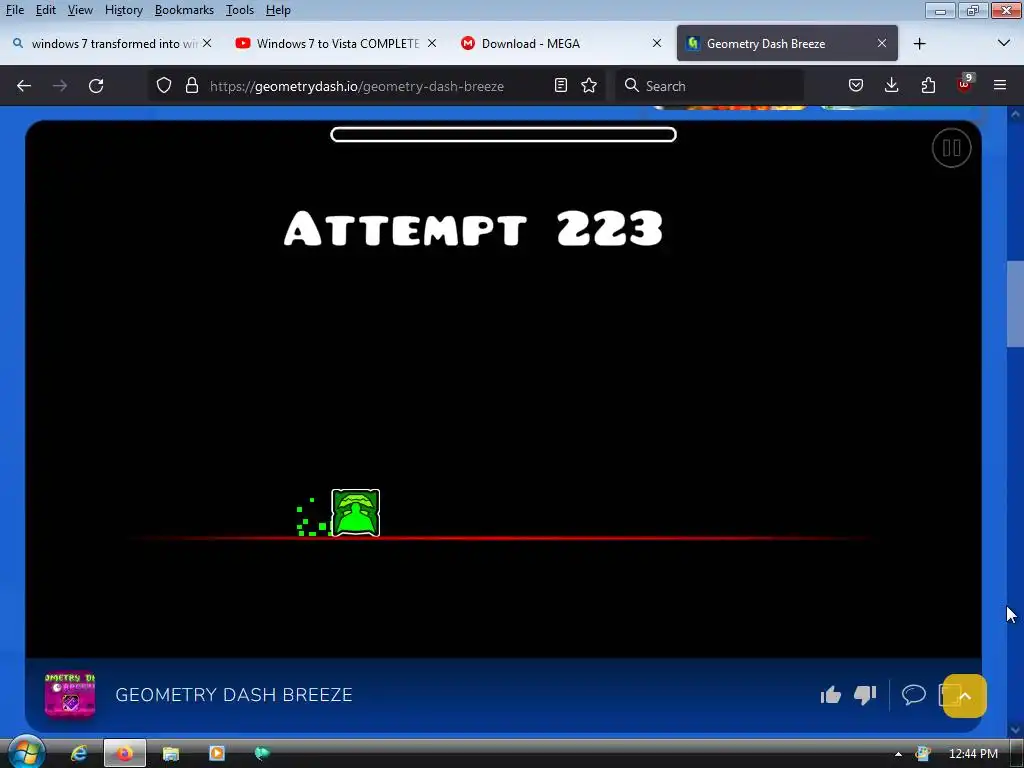
Task: Open the tracking protection shield icon
Action: click(164, 86)
